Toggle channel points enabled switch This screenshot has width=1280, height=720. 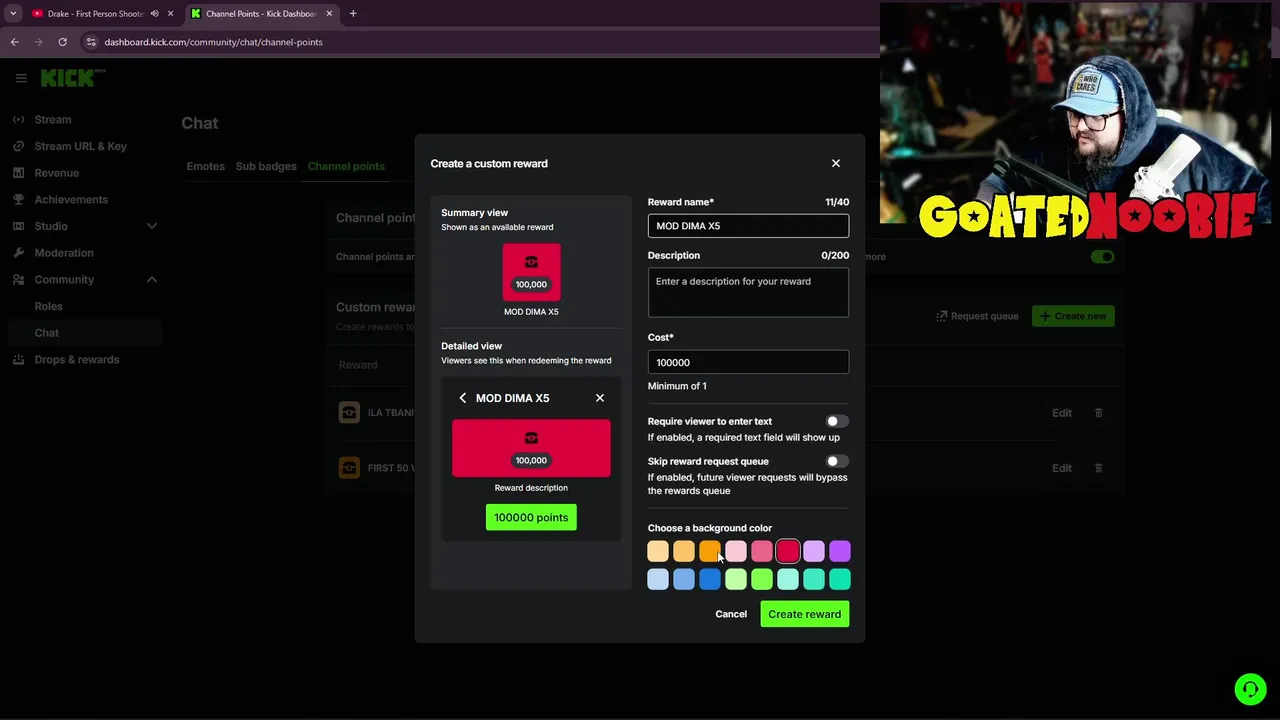click(x=1103, y=257)
